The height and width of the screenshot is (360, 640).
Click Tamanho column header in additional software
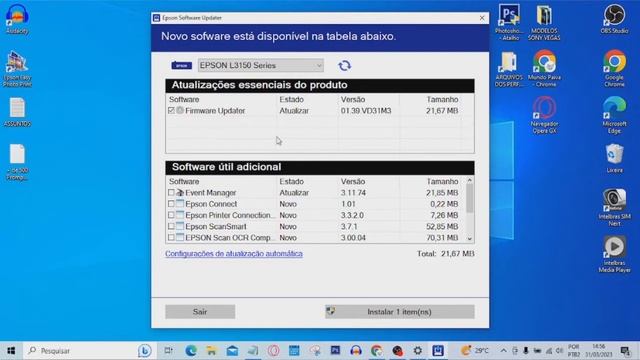coord(442,181)
